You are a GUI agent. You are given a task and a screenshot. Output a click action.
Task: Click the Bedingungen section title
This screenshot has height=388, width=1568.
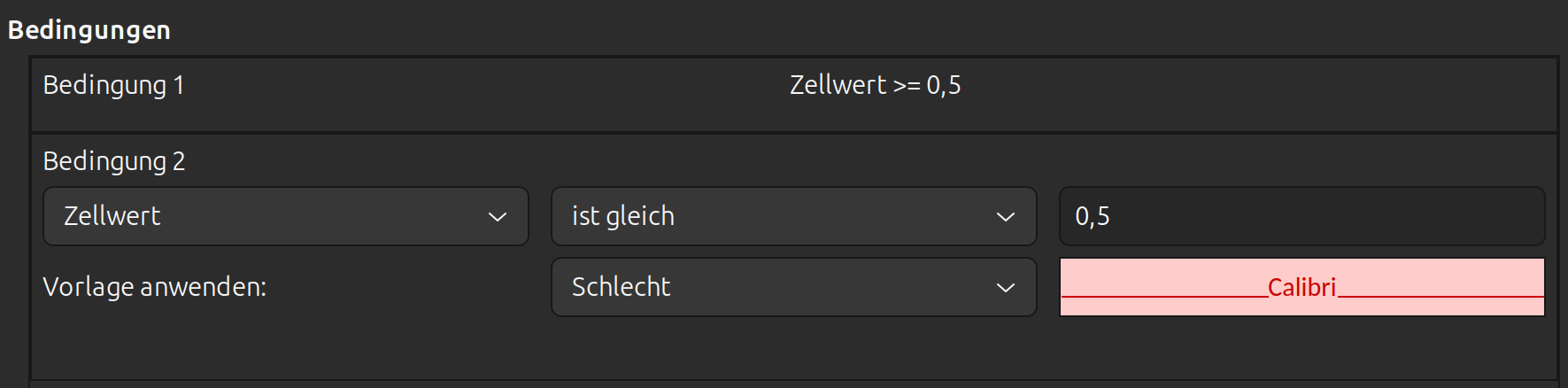tap(89, 30)
